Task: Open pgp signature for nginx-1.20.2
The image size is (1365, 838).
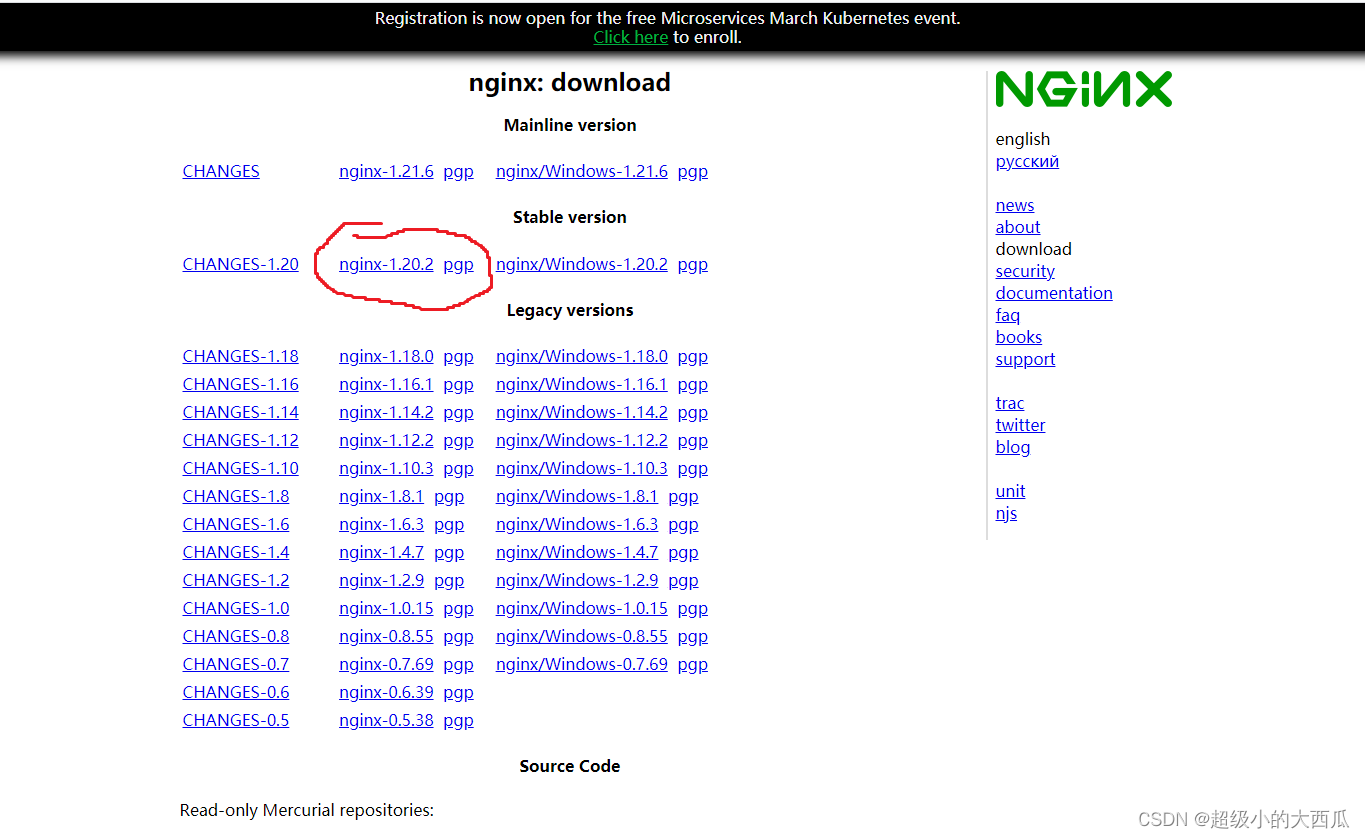Action: pyautogui.click(x=458, y=264)
